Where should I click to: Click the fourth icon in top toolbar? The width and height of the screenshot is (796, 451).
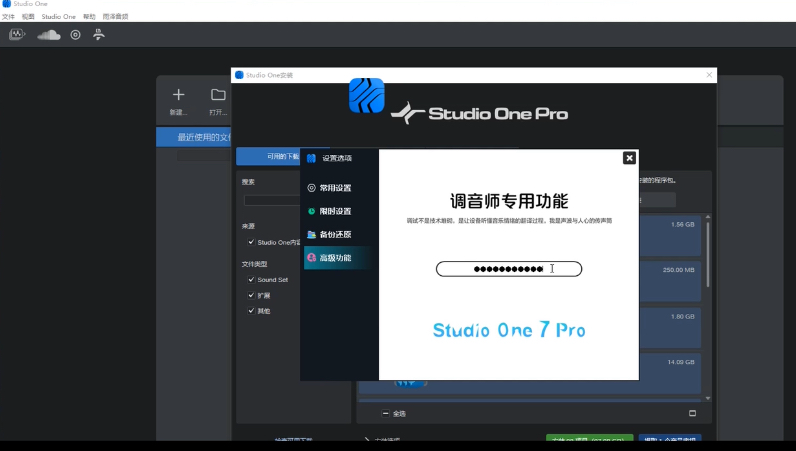click(99, 35)
